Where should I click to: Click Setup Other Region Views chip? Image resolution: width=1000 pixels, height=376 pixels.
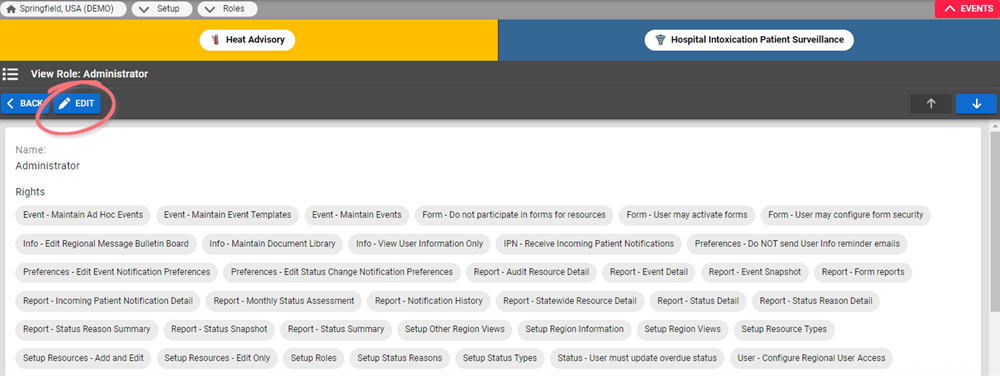pyautogui.click(x=455, y=329)
